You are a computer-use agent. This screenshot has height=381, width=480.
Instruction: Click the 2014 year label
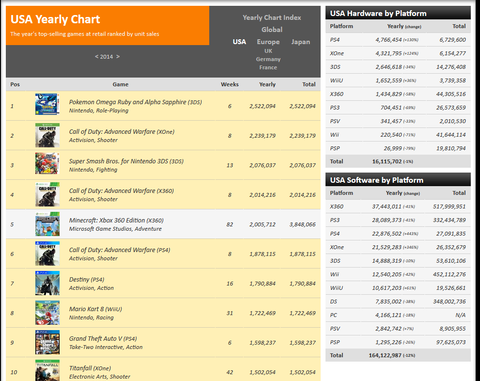click(x=107, y=57)
